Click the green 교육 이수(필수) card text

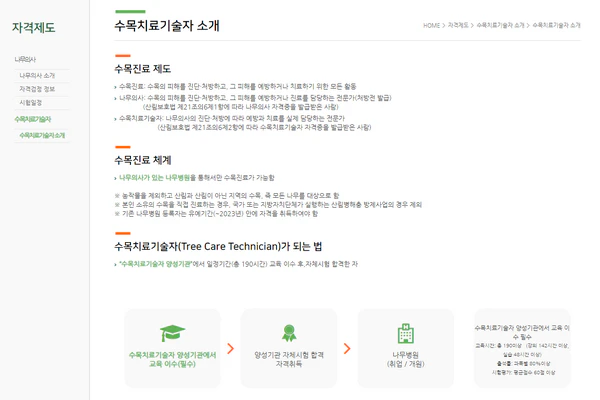(x=171, y=359)
